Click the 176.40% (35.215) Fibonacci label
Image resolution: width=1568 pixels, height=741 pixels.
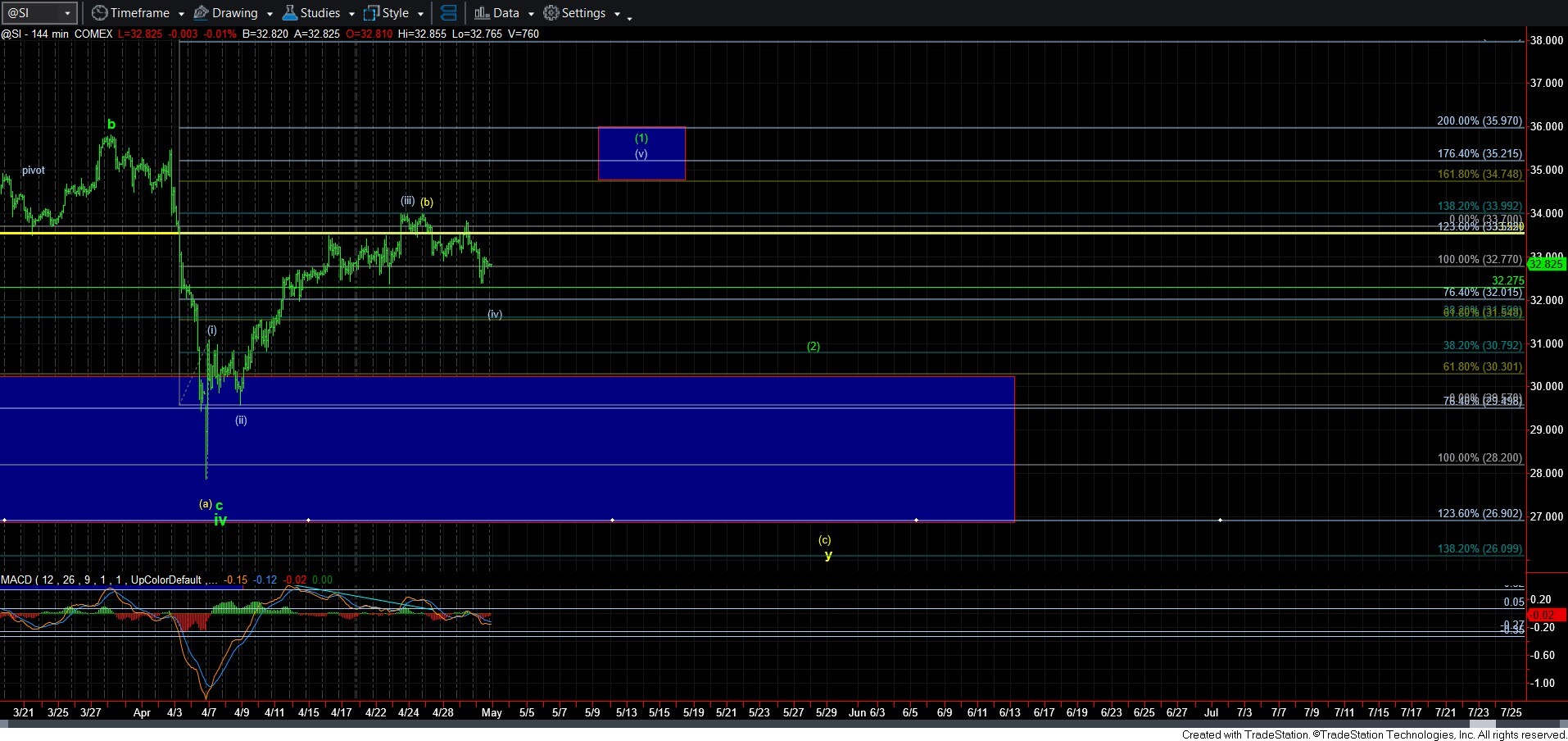(1480, 153)
